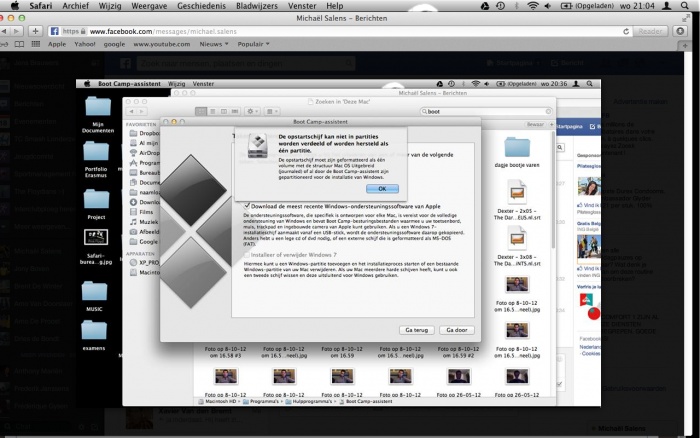Select the Project desktop folder
This screenshot has width=700, height=438.
(96, 204)
